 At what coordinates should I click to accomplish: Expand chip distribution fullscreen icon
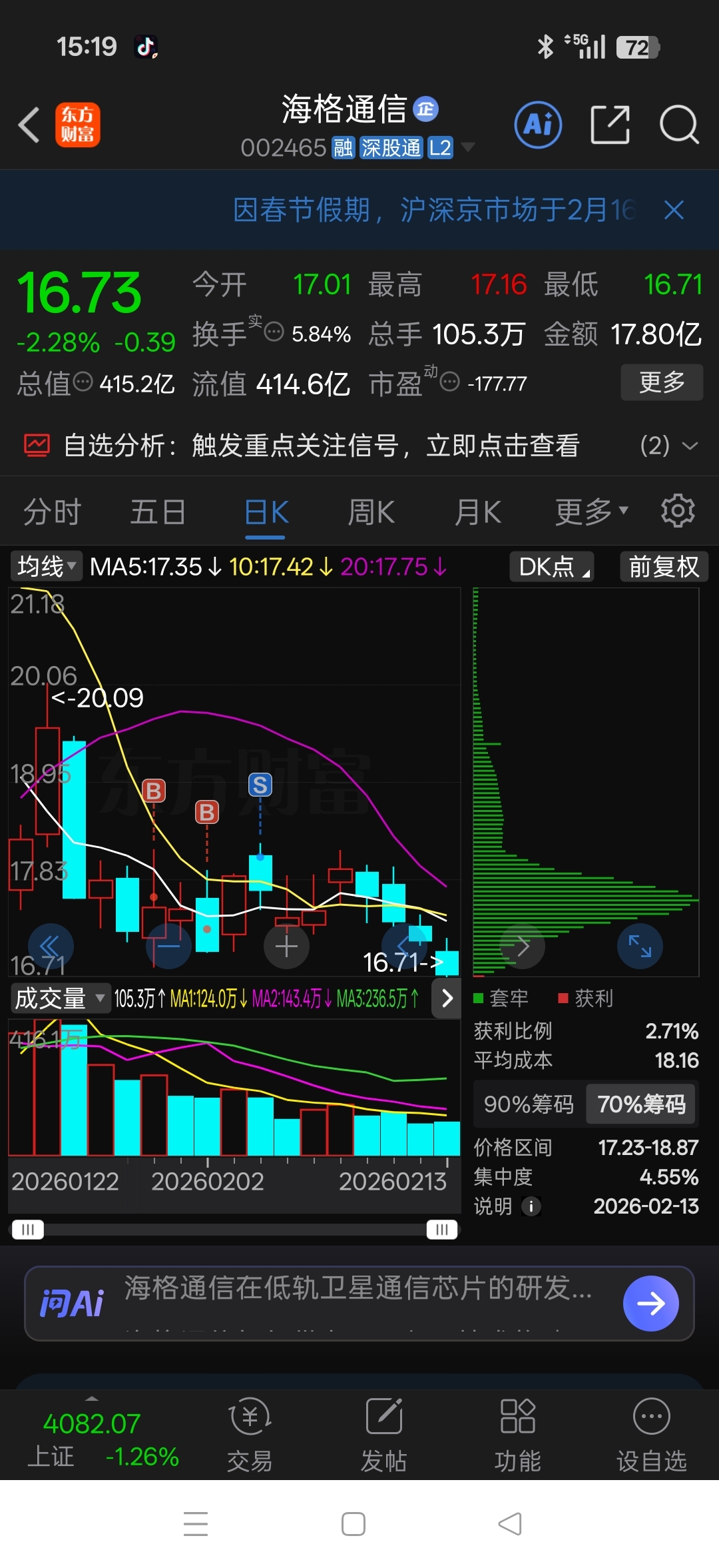pos(640,946)
